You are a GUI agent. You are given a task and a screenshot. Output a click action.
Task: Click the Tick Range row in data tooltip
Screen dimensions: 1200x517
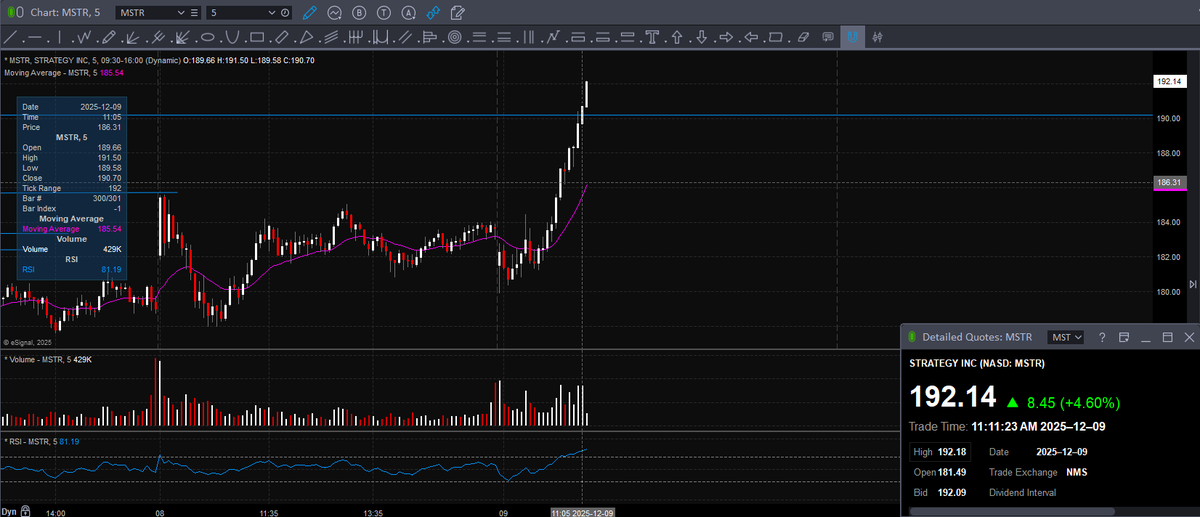tap(71, 188)
